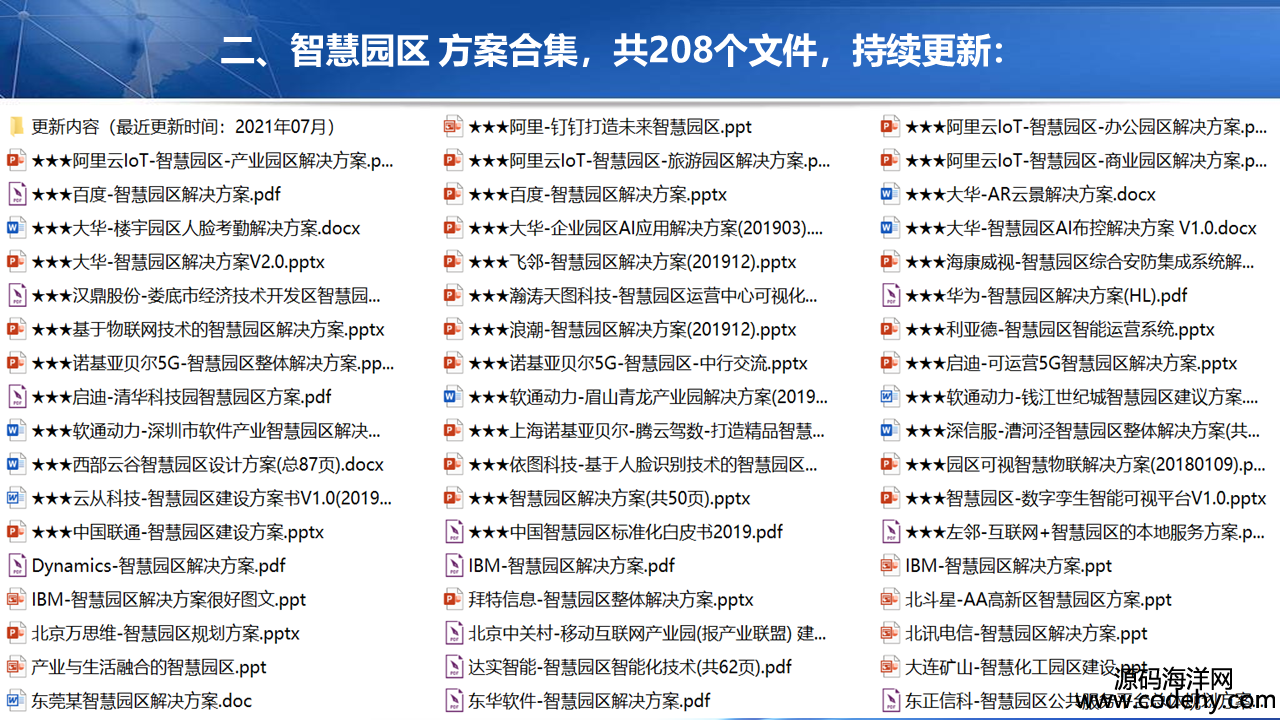Select file 浪潮-智慧园区解决方案(201912).pptx
Screen dimensions: 1280x720
coord(621,329)
